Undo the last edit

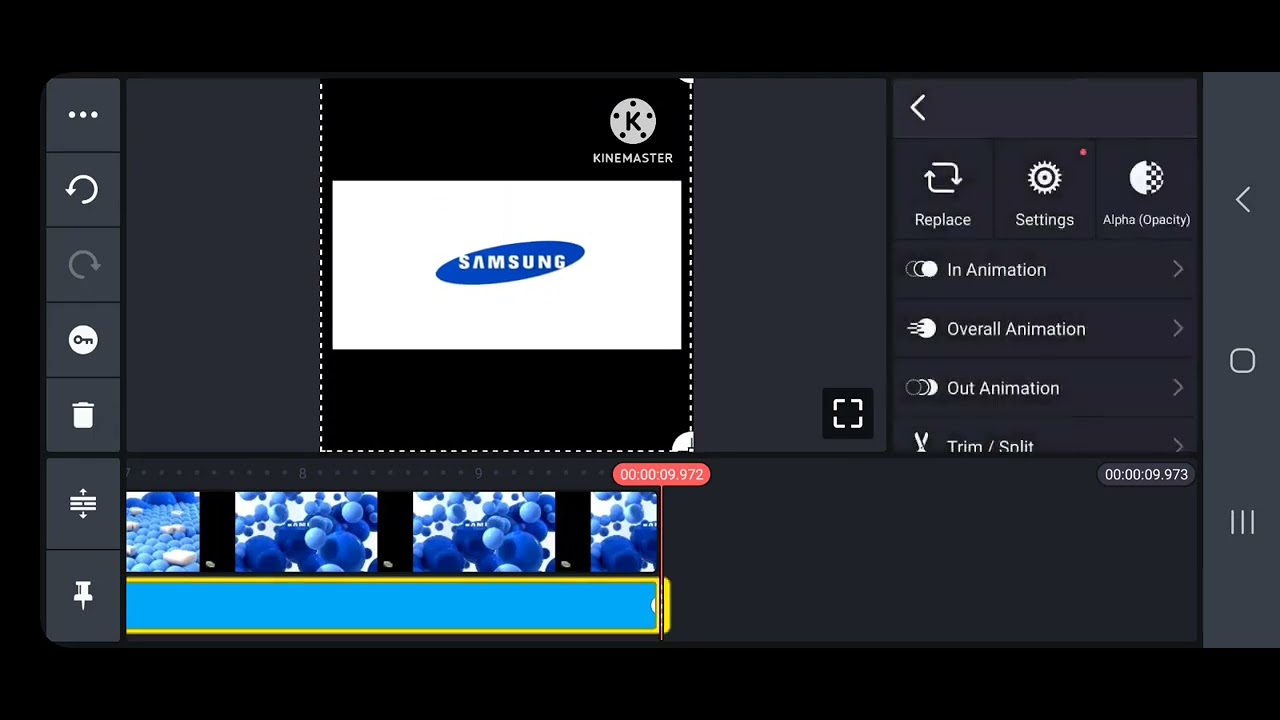click(83, 190)
